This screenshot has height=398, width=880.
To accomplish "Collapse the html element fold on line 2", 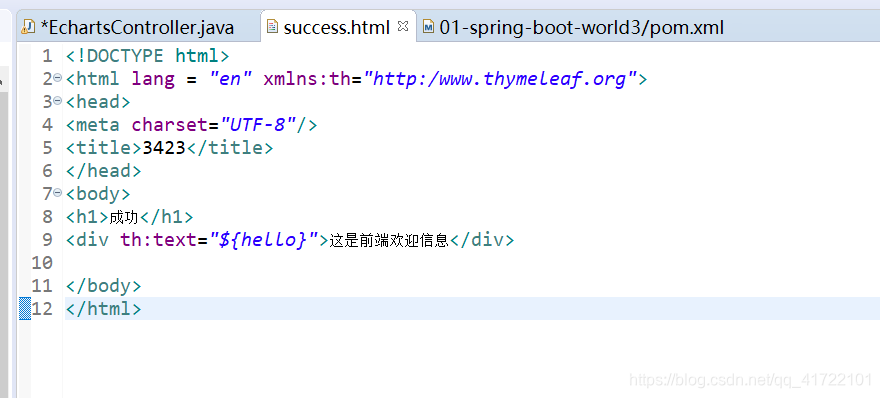I will [57, 78].
